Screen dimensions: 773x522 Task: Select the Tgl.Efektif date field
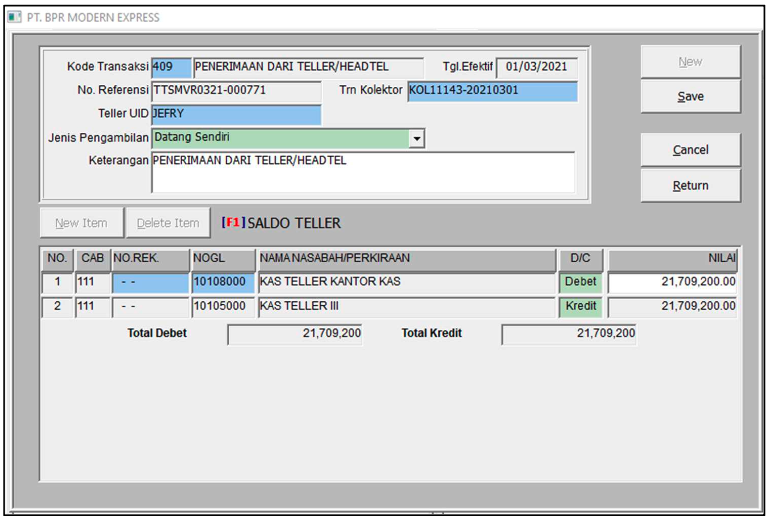536,68
